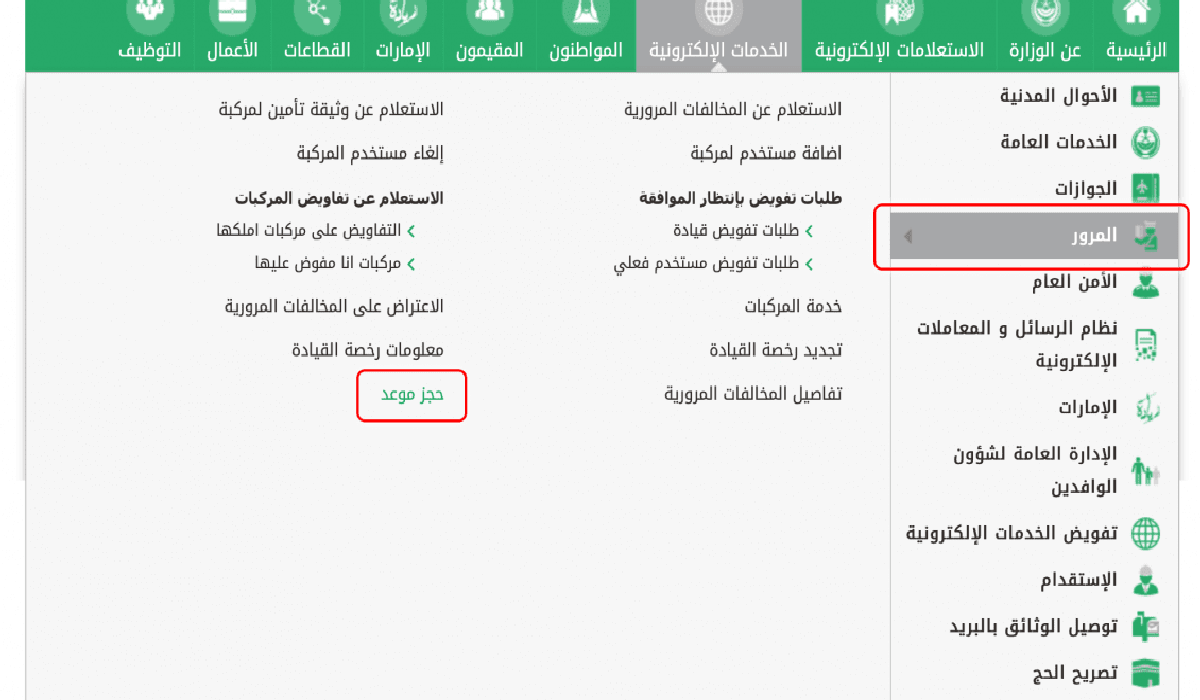The width and height of the screenshot is (1200, 700).
Task: Click the Civil Affairs (الأحوال المدنية) sidebar icon
Action: tap(1145, 97)
